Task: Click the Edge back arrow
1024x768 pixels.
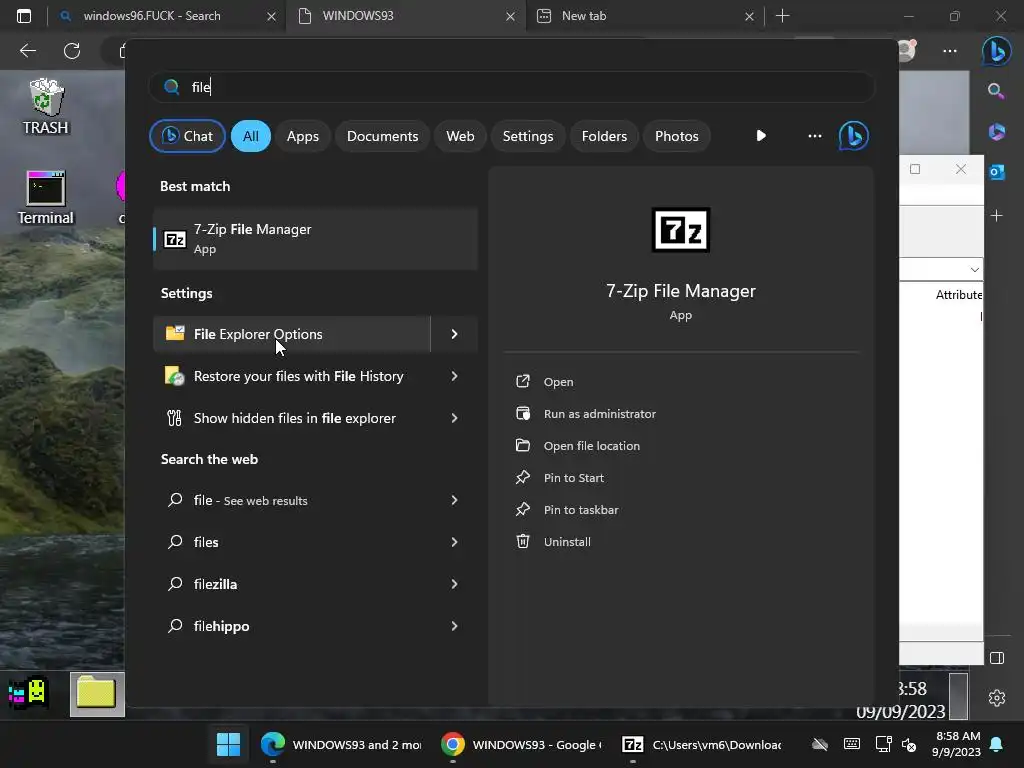Action: click(x=27, y=51)
